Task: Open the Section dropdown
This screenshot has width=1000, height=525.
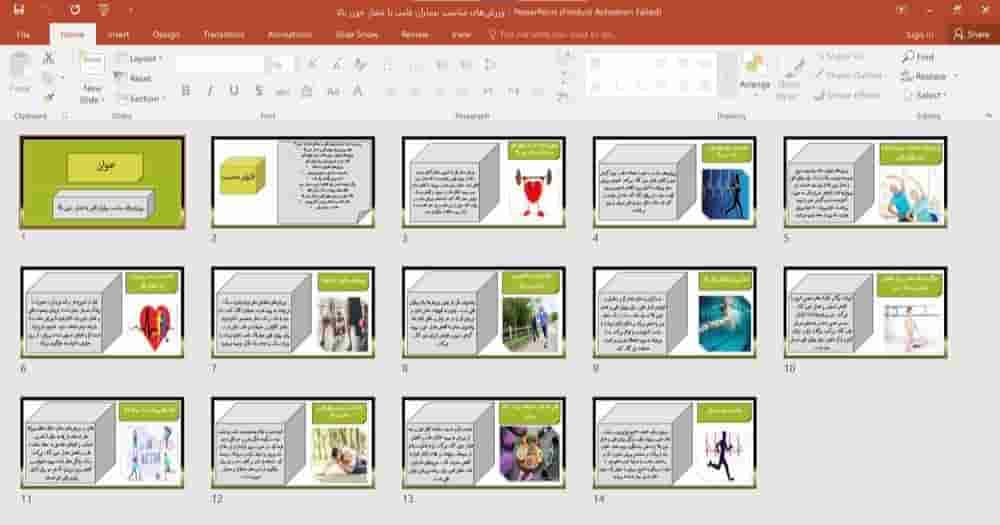Action: coord(142,99)
